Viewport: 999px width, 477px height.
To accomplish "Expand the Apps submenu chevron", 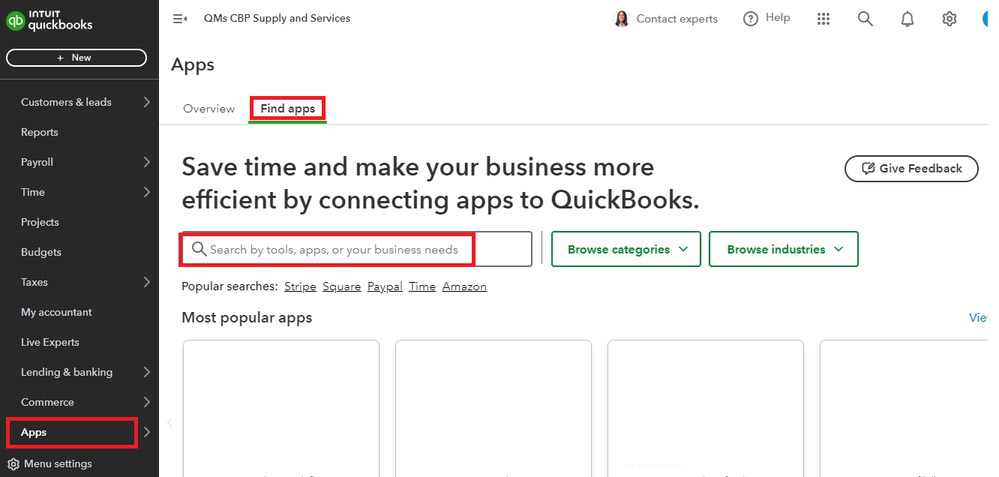I will click(147, 432).
